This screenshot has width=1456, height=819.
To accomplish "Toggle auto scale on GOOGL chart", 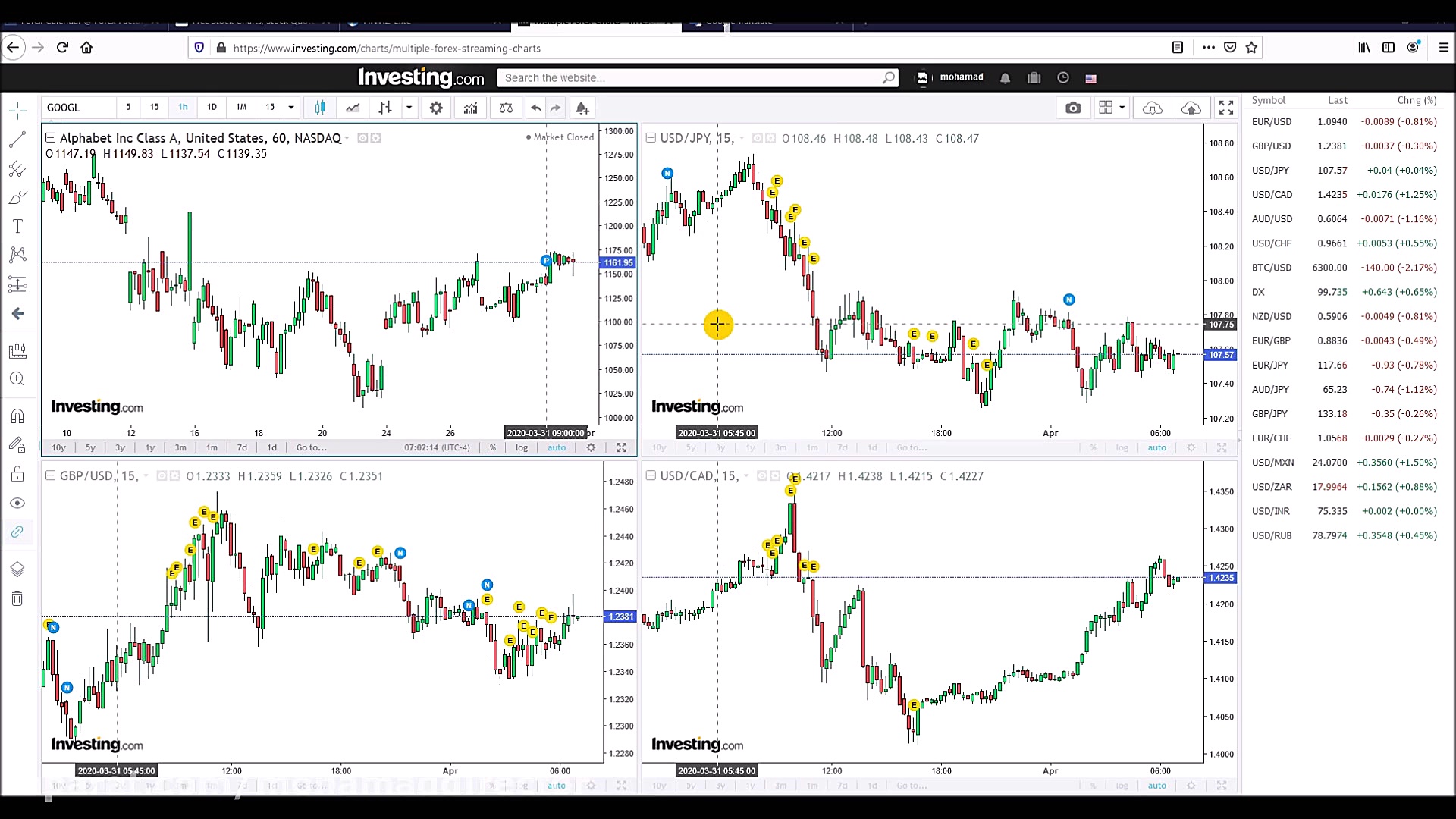I will 557,447.
